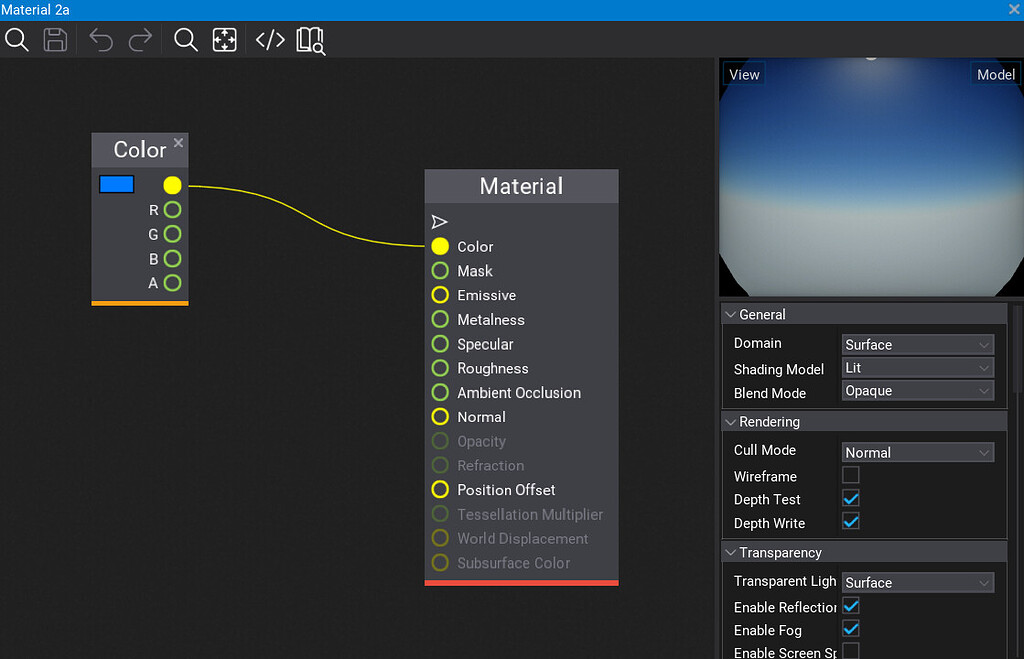Open the Shading Model dropdown
This screenshot has height=659, width=1024.
(917, 368)
